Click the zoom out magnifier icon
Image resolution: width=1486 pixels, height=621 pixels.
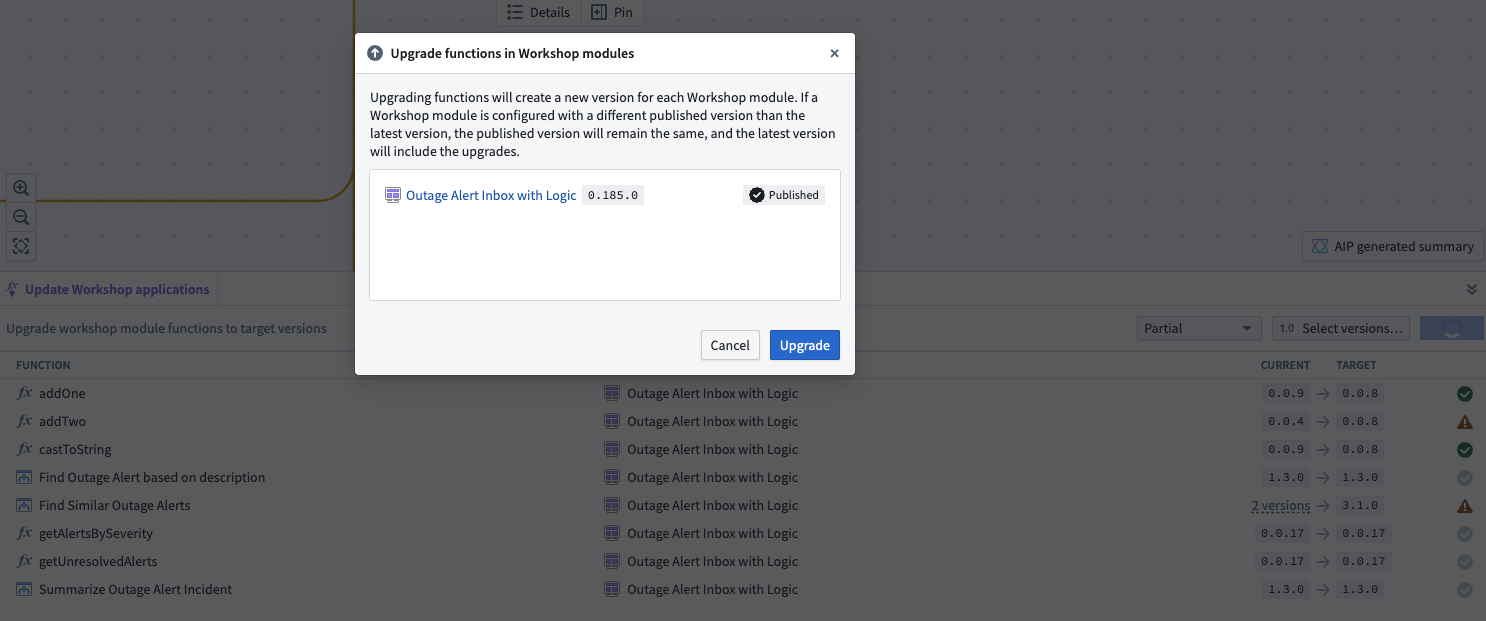tap(20, 217)
